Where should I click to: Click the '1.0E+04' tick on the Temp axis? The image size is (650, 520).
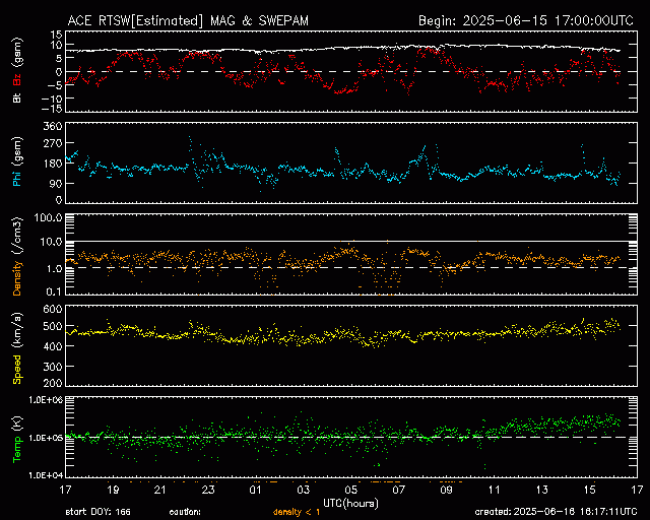pyautogui.click(x=46, y=475)
